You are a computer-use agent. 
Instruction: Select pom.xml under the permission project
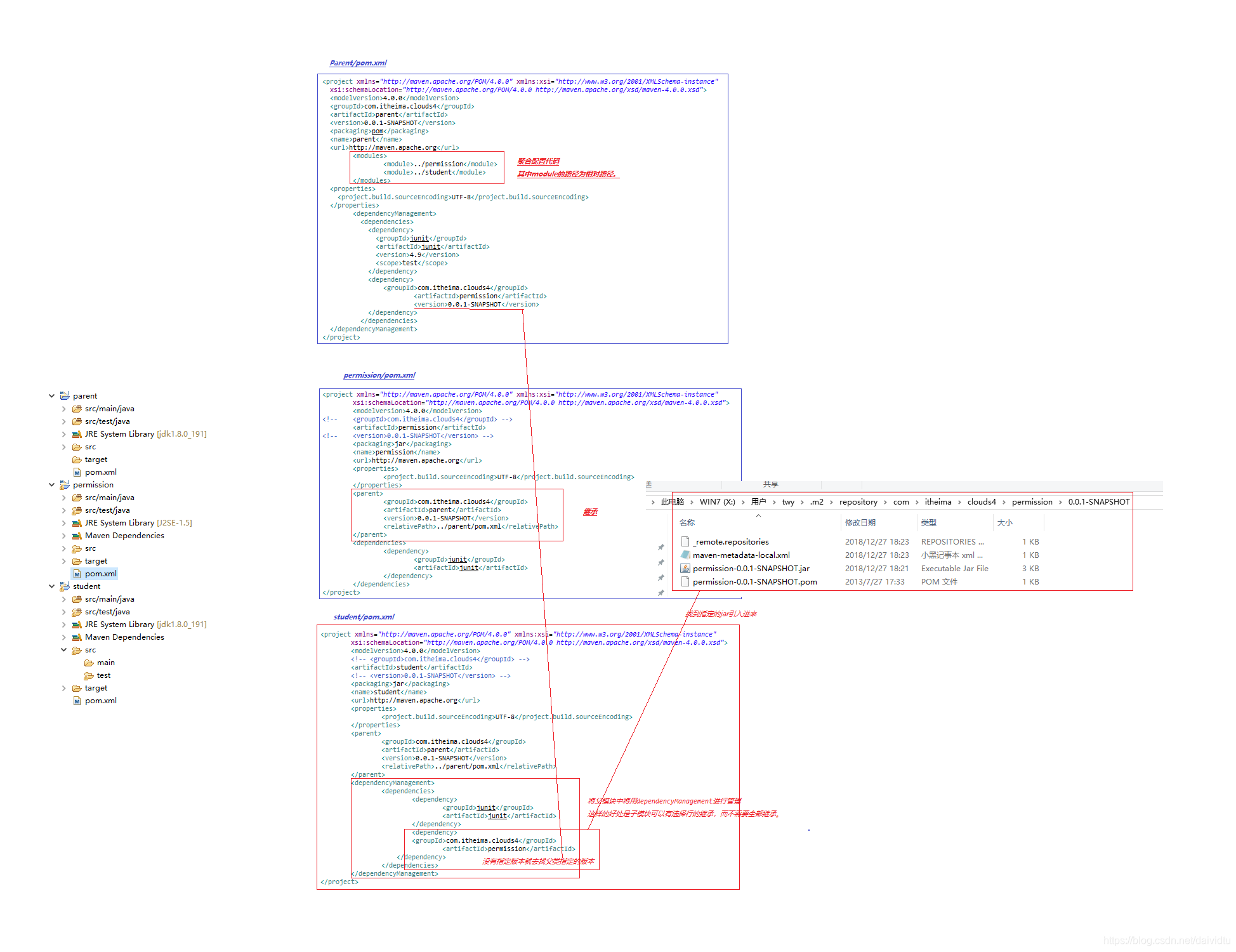[101, 574]
